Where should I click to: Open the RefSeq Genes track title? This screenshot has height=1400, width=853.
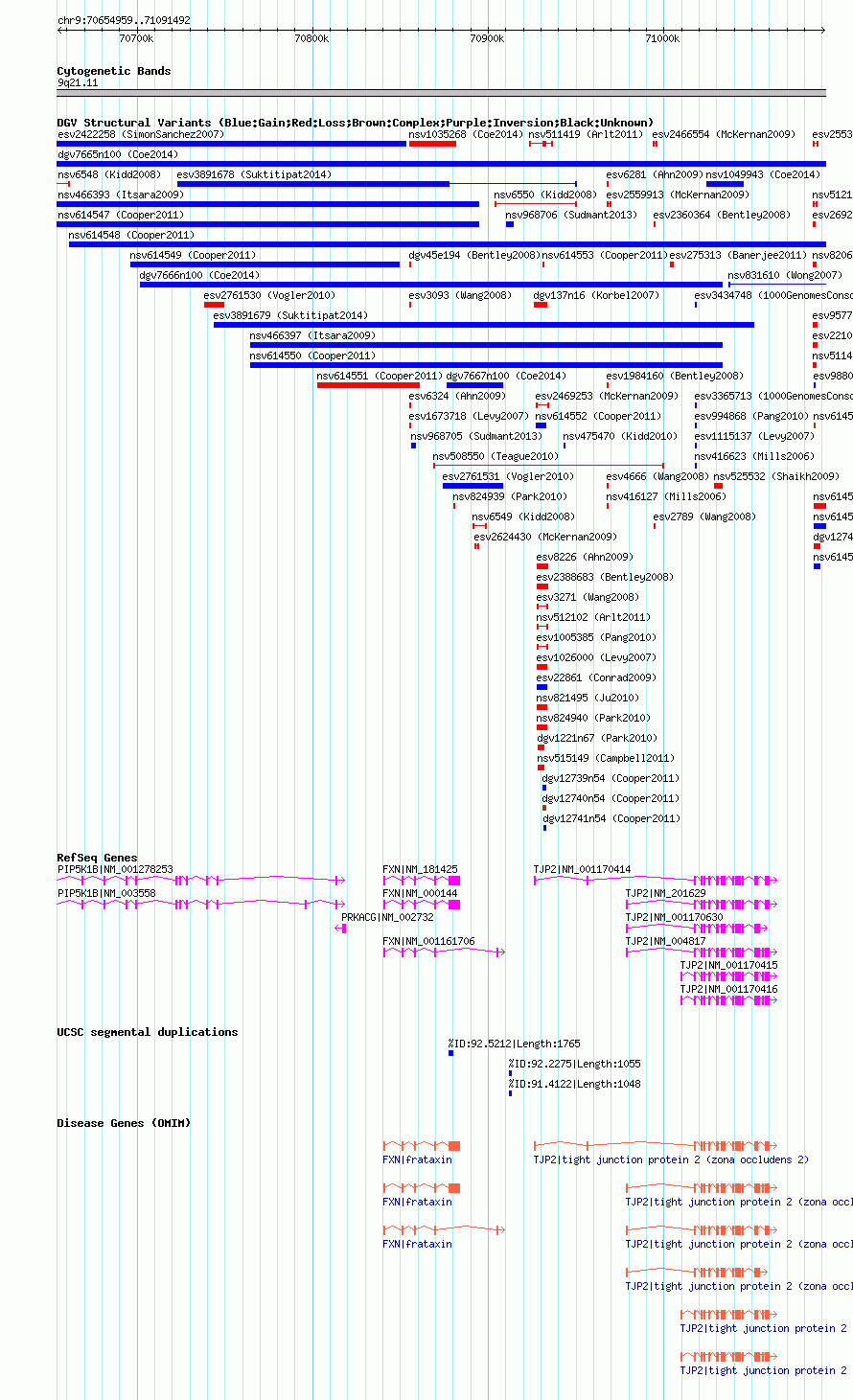[x=97, y=858]
